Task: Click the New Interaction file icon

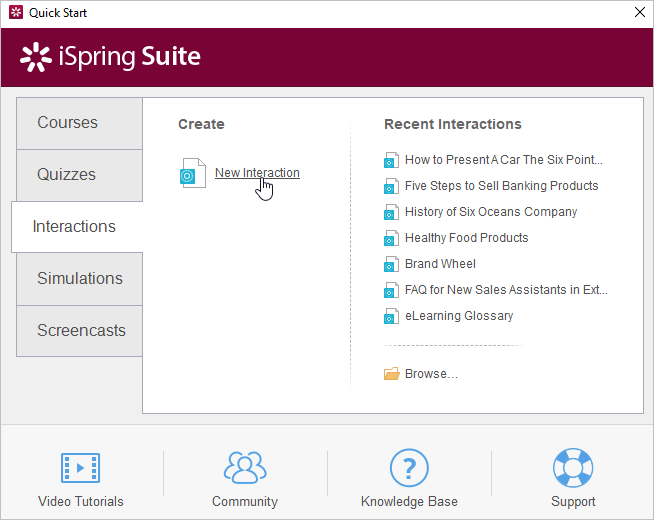Action: pyautogui.click(x=192, y=173)
